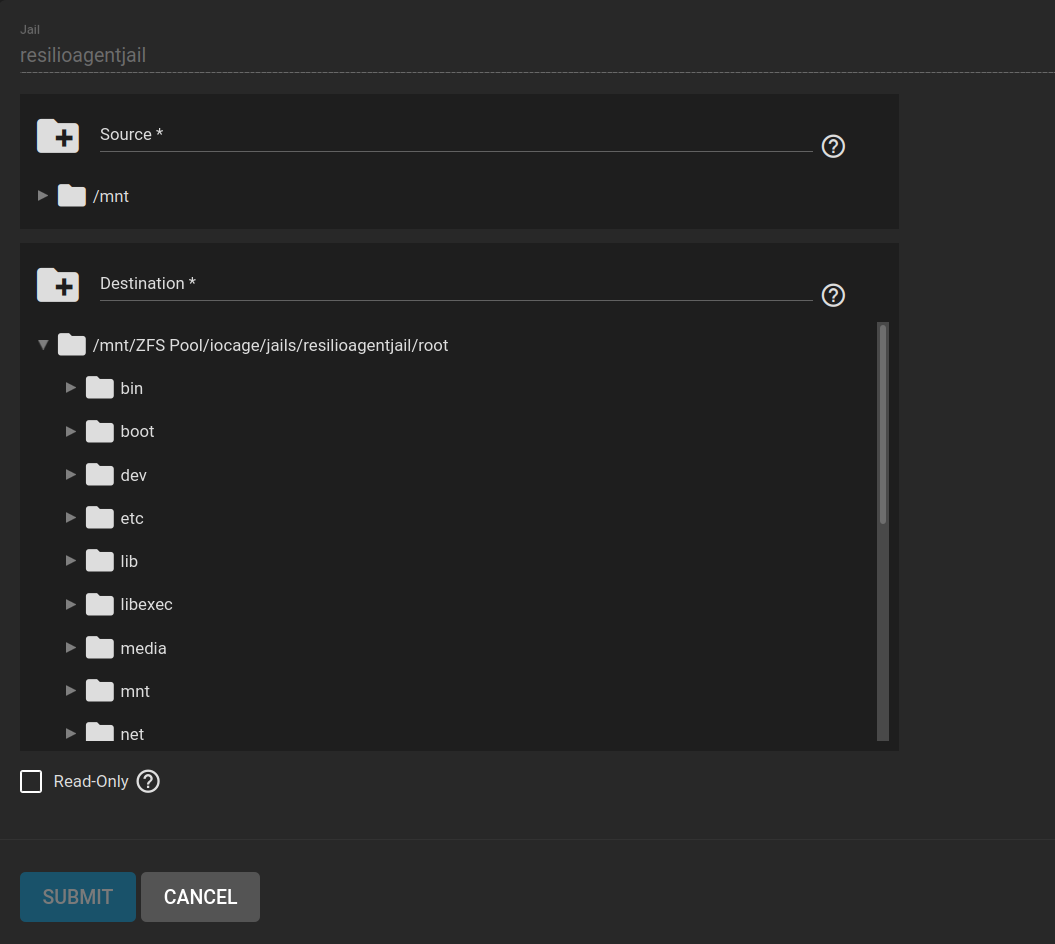Select the mnt folder under root
This screenshot has width=1055, height=944.
[x=135, y=691]
